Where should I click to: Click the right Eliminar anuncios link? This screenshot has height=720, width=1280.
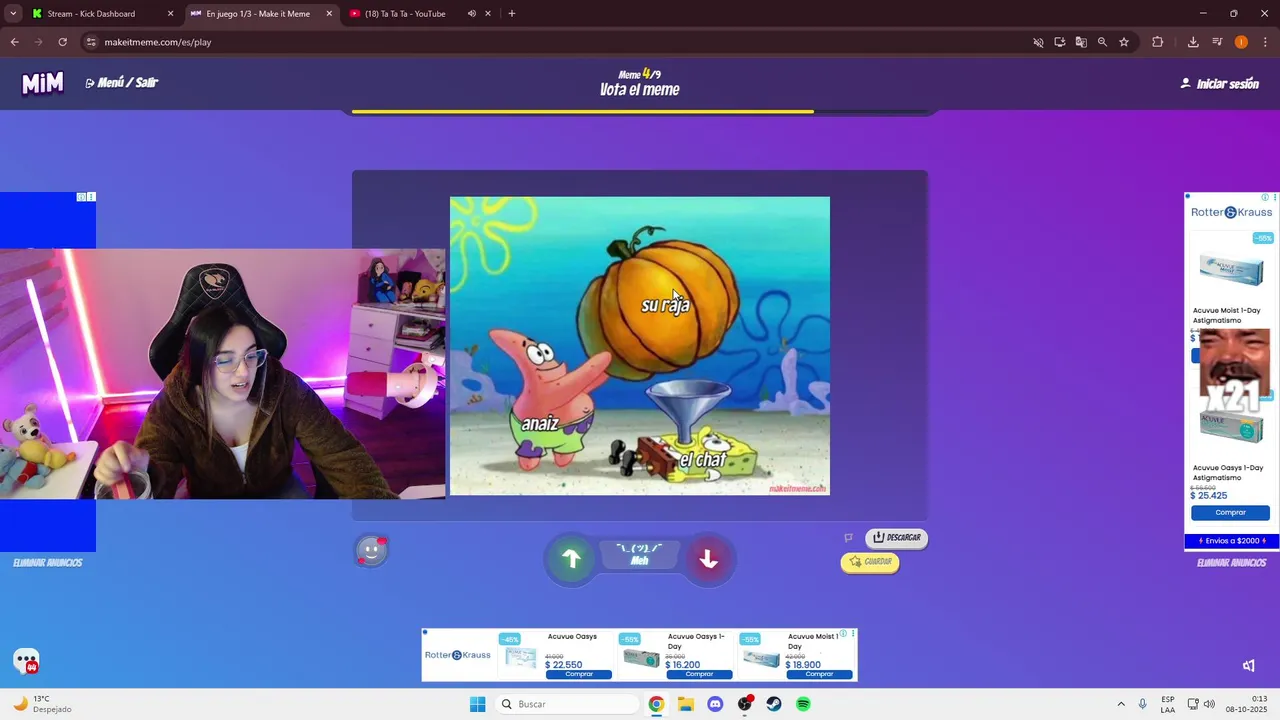[x=1231, y=563]
